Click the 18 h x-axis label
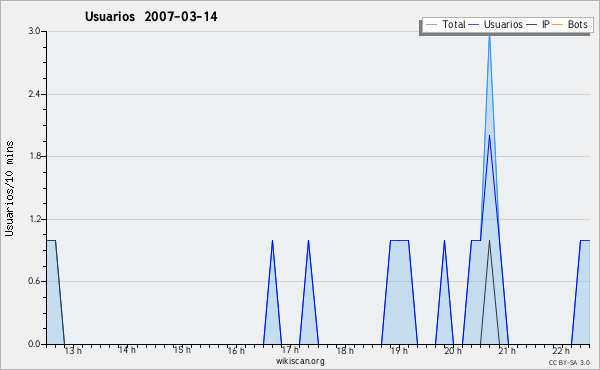This screenshot has width=600, height=370. point(345,350)
